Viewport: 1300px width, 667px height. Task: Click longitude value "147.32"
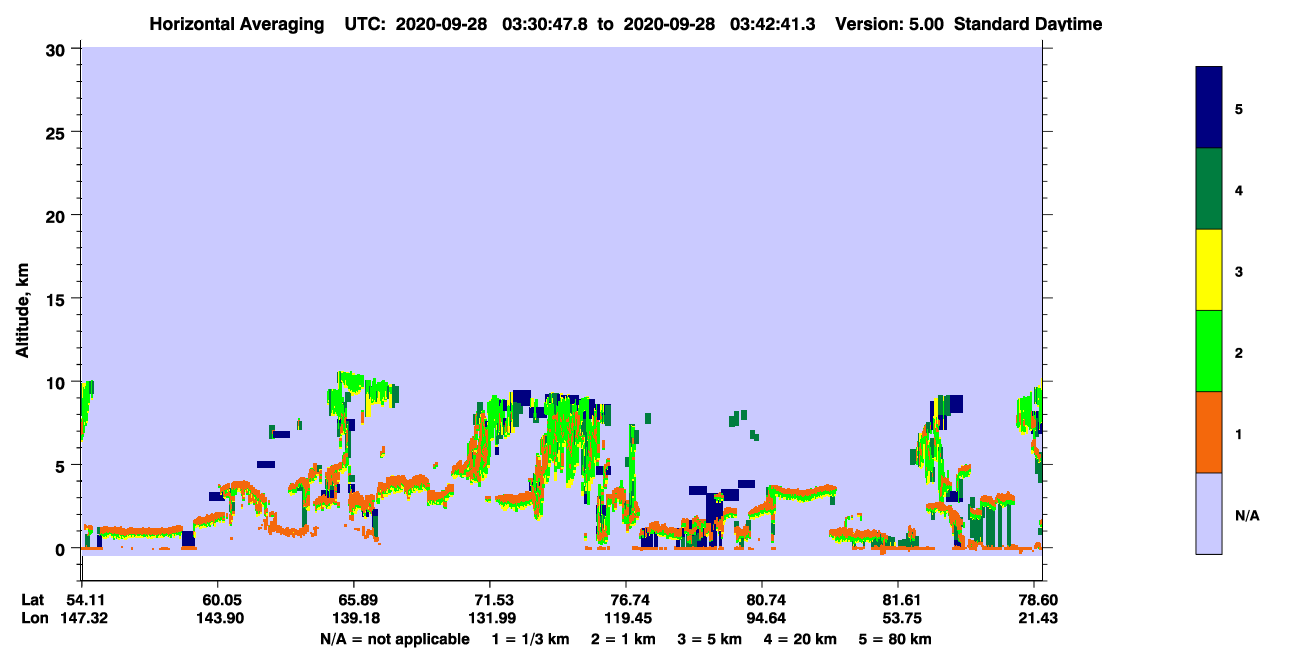coord(82,618)
